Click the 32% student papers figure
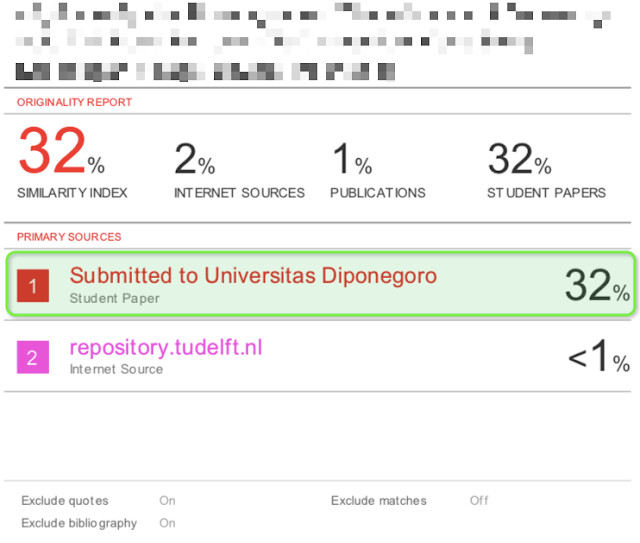 pyautogui.click(x=519, y=159)
